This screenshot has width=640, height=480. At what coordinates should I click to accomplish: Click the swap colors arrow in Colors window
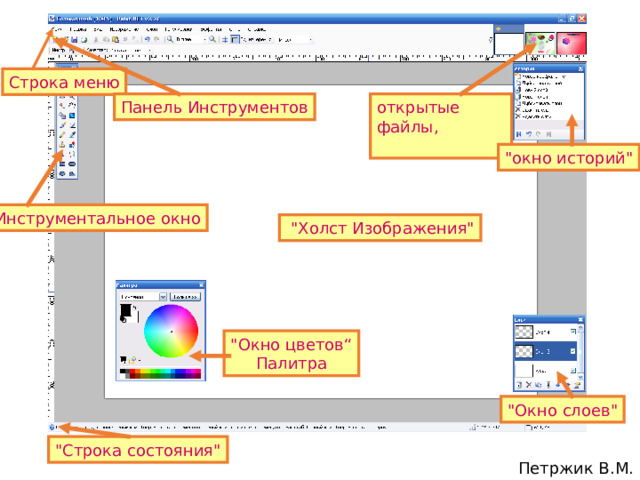[134, 307]
